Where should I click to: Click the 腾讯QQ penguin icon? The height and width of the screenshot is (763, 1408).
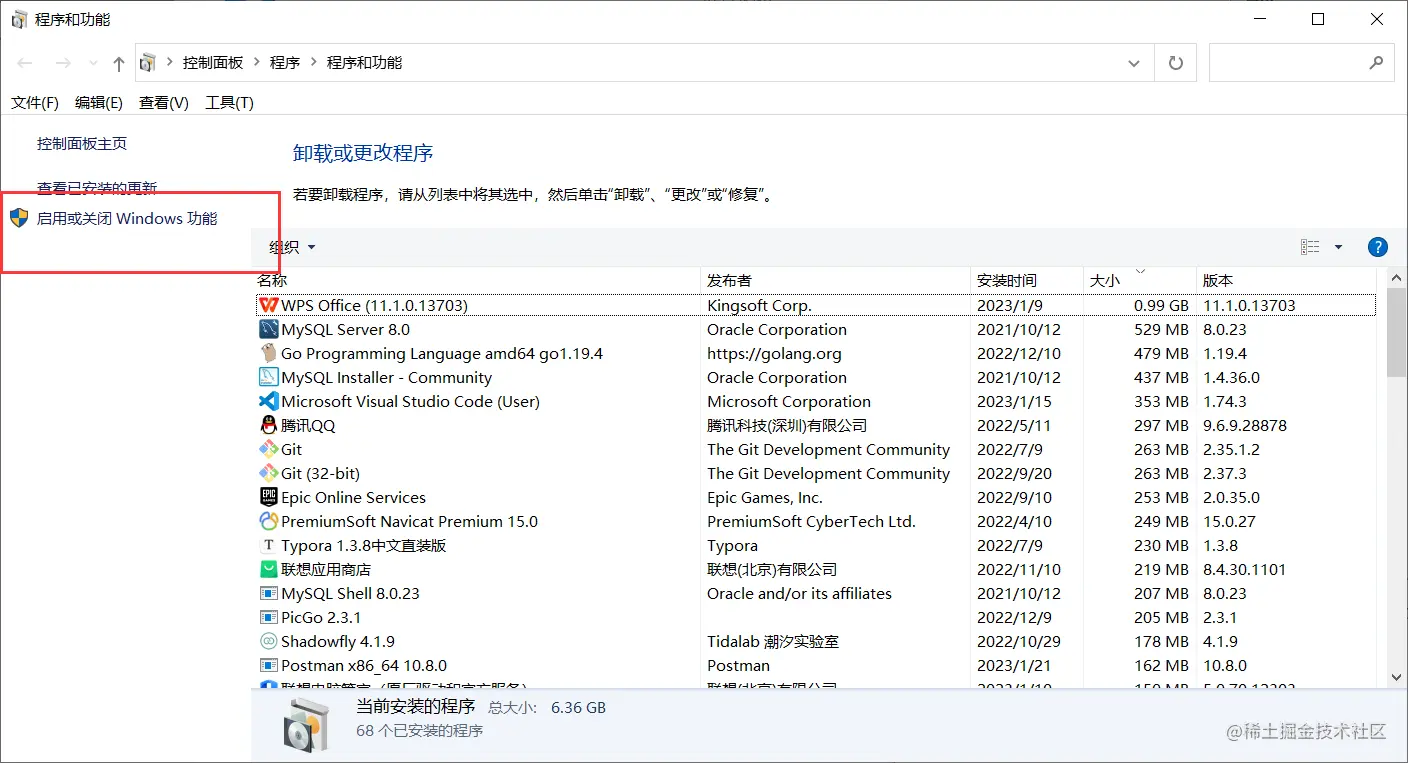coord(268,425)
